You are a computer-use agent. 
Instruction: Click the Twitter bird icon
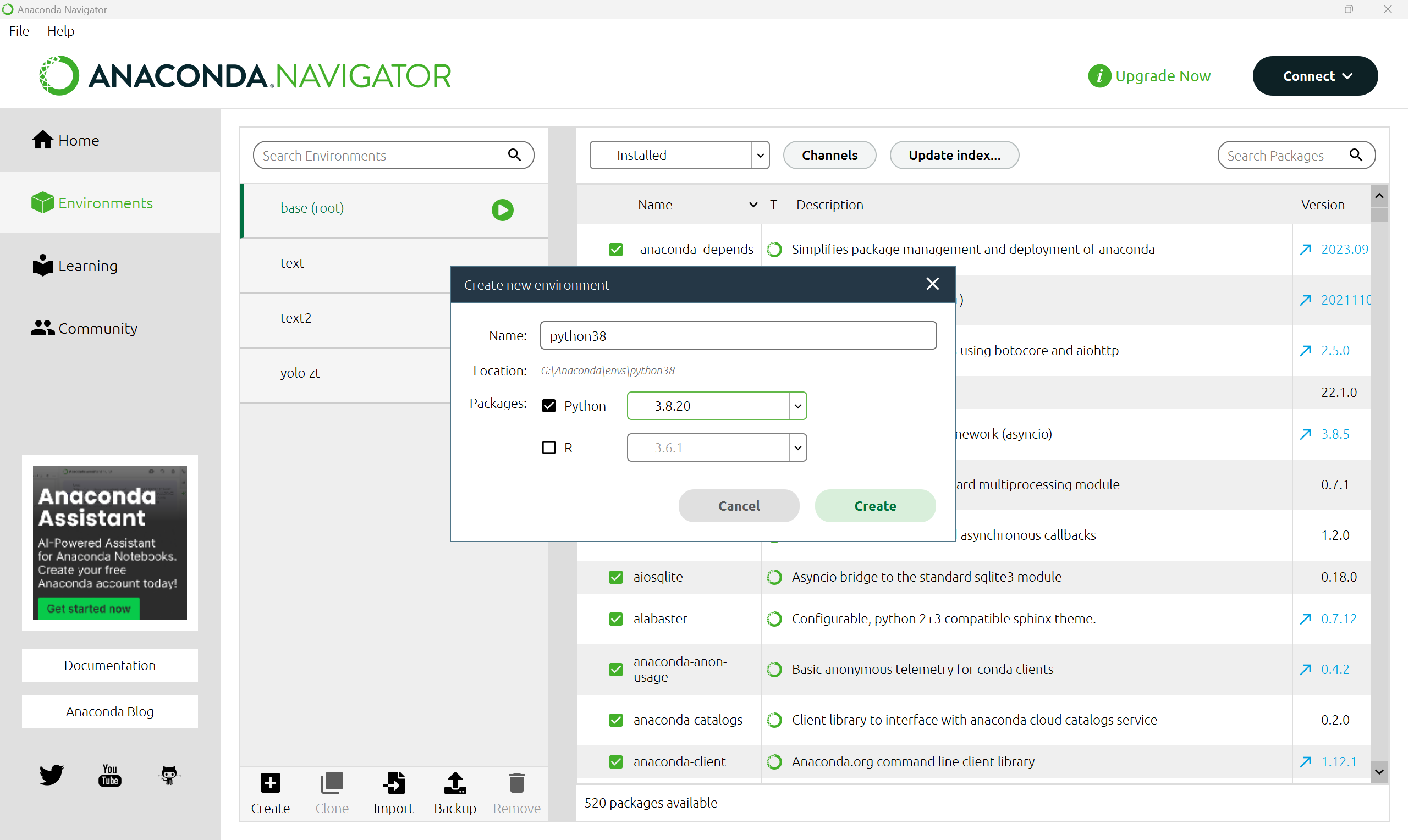pos(51,775)
